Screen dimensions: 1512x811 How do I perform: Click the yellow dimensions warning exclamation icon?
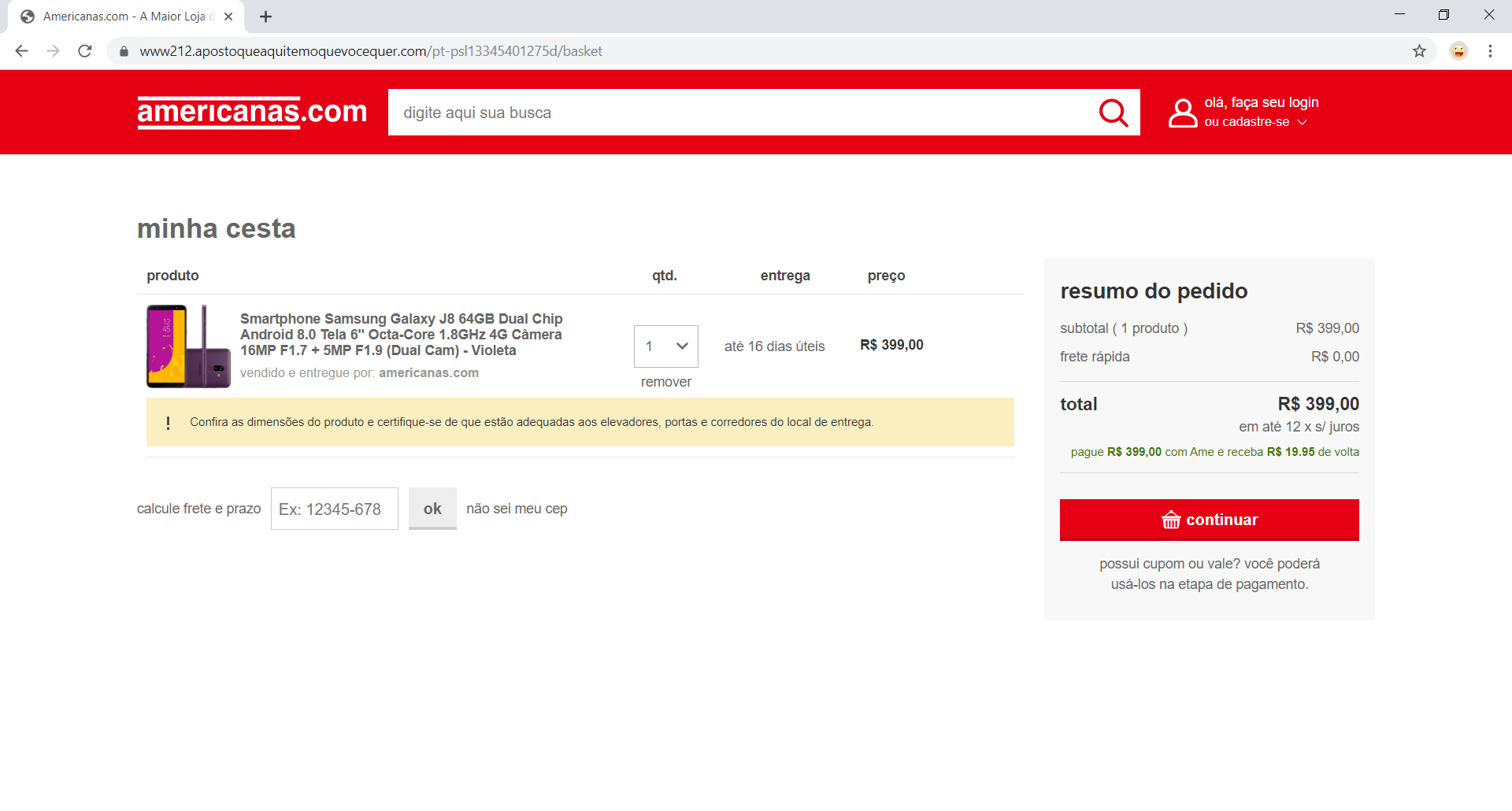[168, 423]
